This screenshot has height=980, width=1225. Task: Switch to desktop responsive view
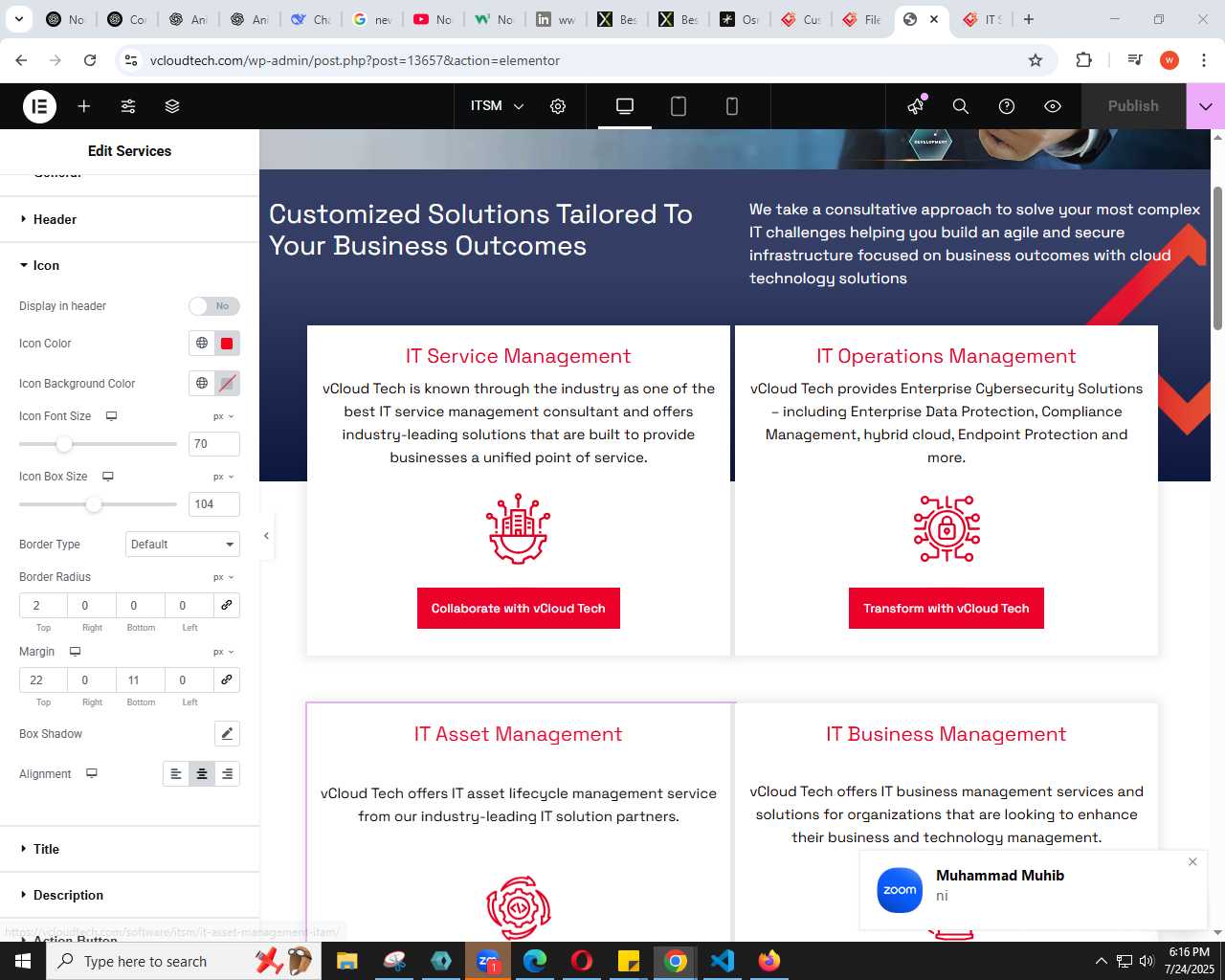(x=625, y=106)
